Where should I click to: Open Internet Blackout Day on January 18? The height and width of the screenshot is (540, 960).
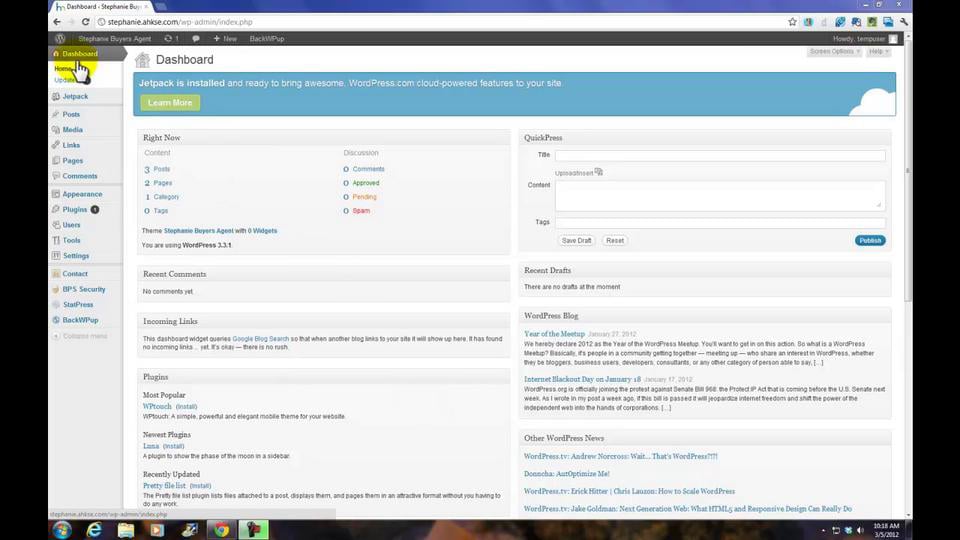[582, 379]
